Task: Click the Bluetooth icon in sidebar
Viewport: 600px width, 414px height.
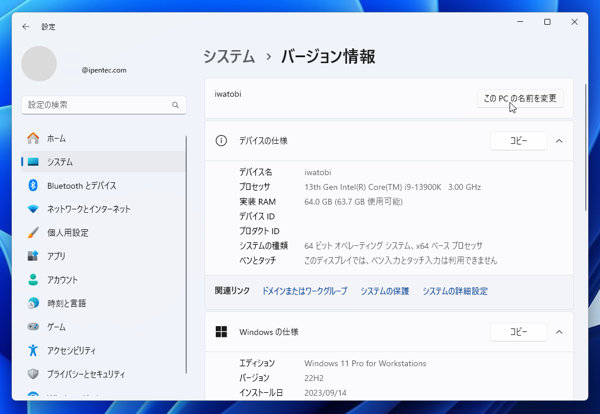Action: point(33,186)
